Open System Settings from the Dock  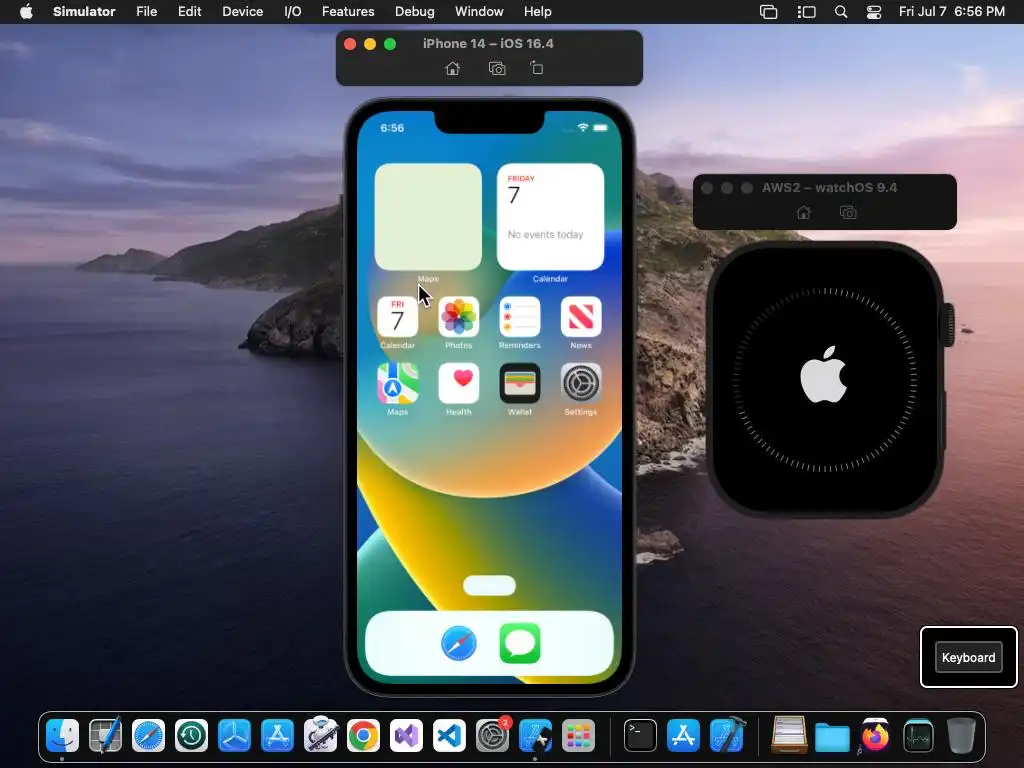coord(492,736)
